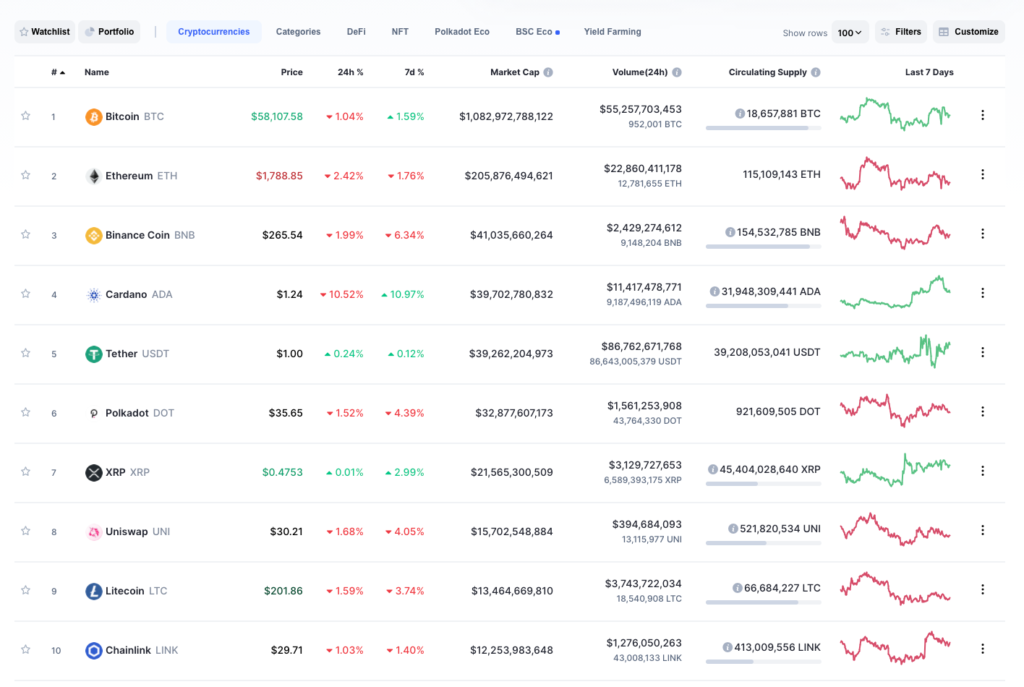Open the Show rows 100 dropdown
This screenshot has height=687, width=1024.
point(850,32)
